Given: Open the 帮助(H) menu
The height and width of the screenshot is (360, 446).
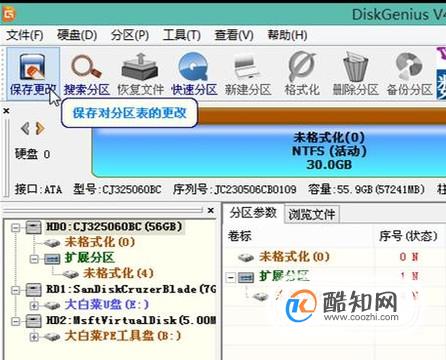Looking at the screenshot, I should click(287, 35).
